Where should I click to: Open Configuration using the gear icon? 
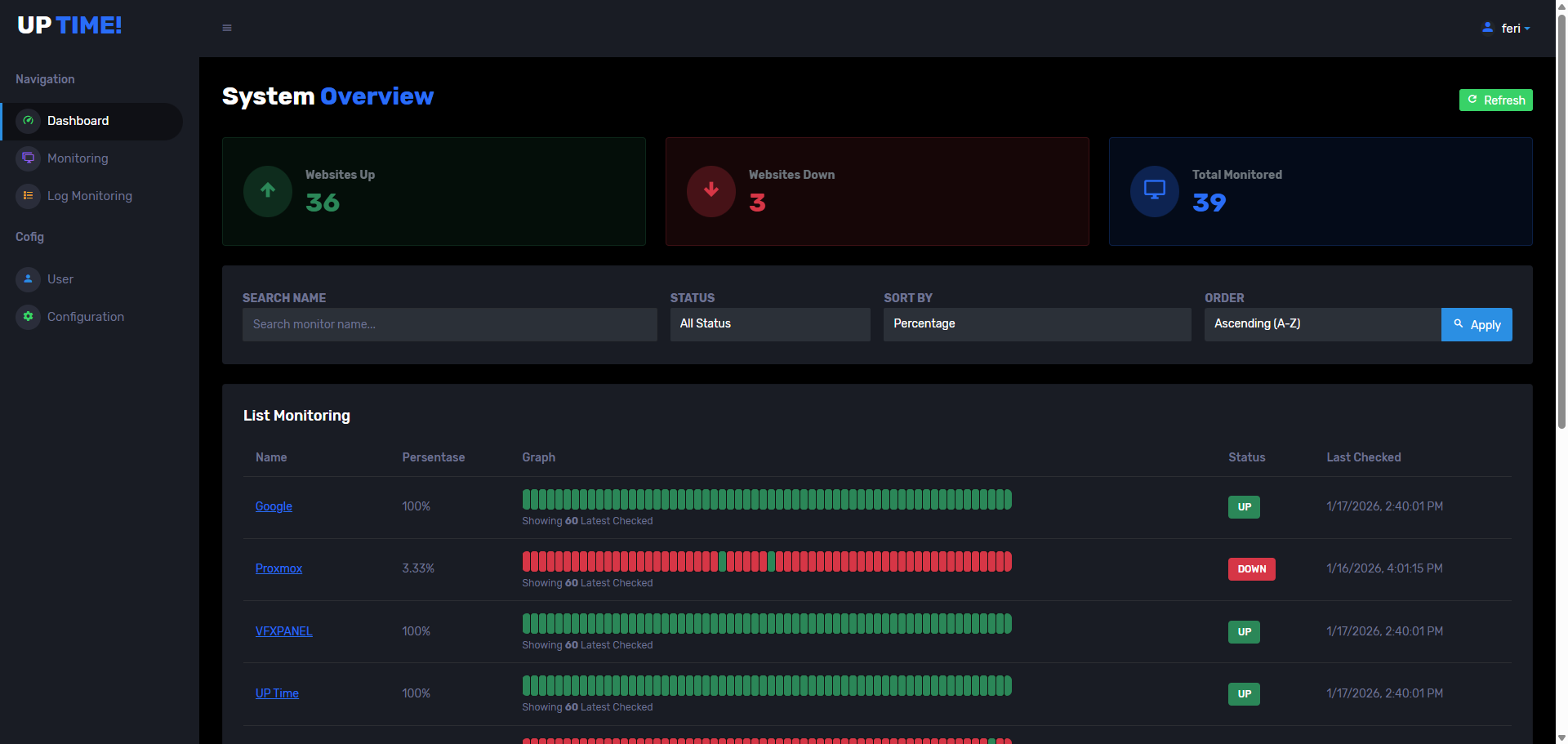[28, 317]
